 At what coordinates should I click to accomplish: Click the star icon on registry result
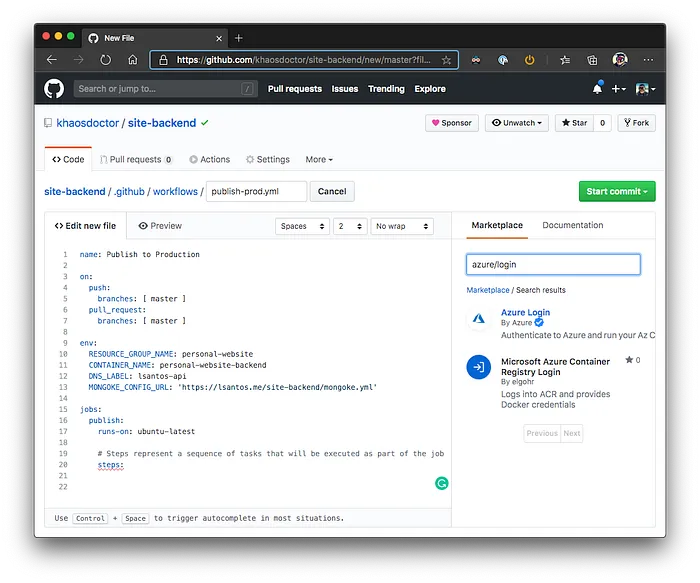(x=629, y=360)
